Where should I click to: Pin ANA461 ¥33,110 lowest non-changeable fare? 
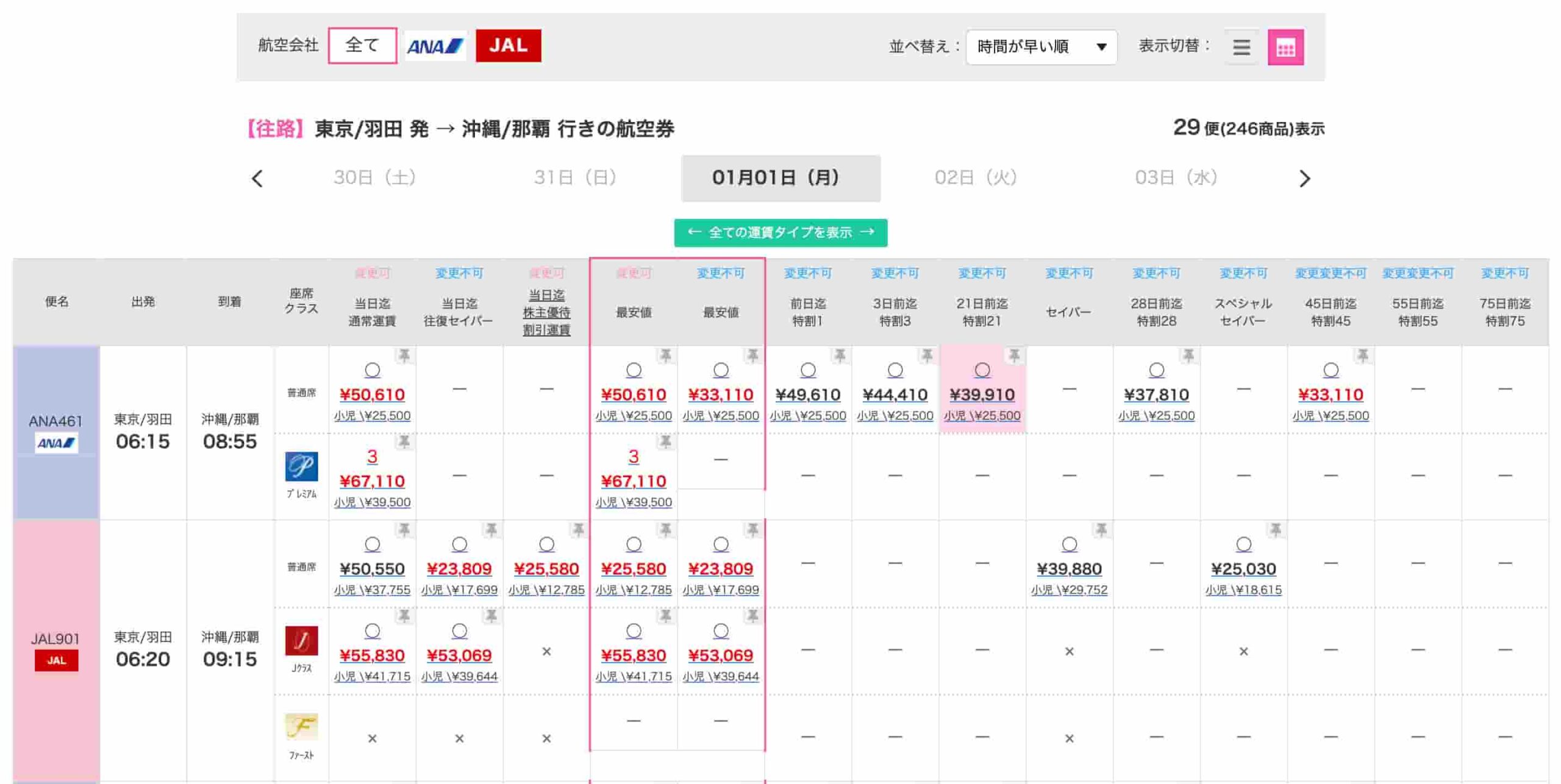[x=752, y=355]
